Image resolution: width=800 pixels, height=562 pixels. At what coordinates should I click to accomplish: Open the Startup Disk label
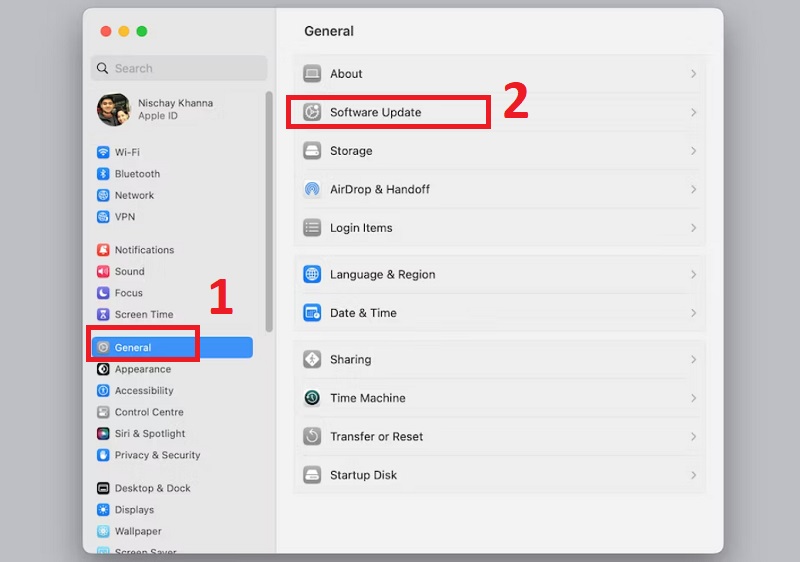pyautogui.click(x=363, y=475)
